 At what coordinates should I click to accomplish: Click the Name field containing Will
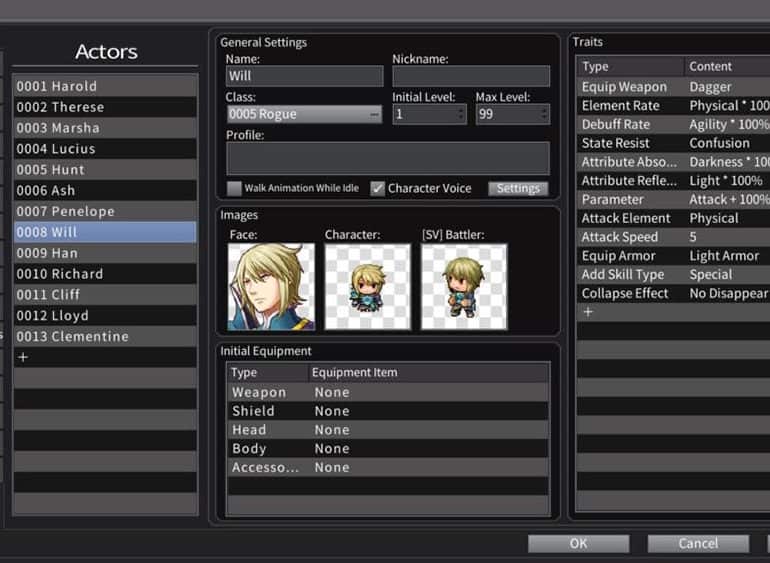tap(304, 76)
